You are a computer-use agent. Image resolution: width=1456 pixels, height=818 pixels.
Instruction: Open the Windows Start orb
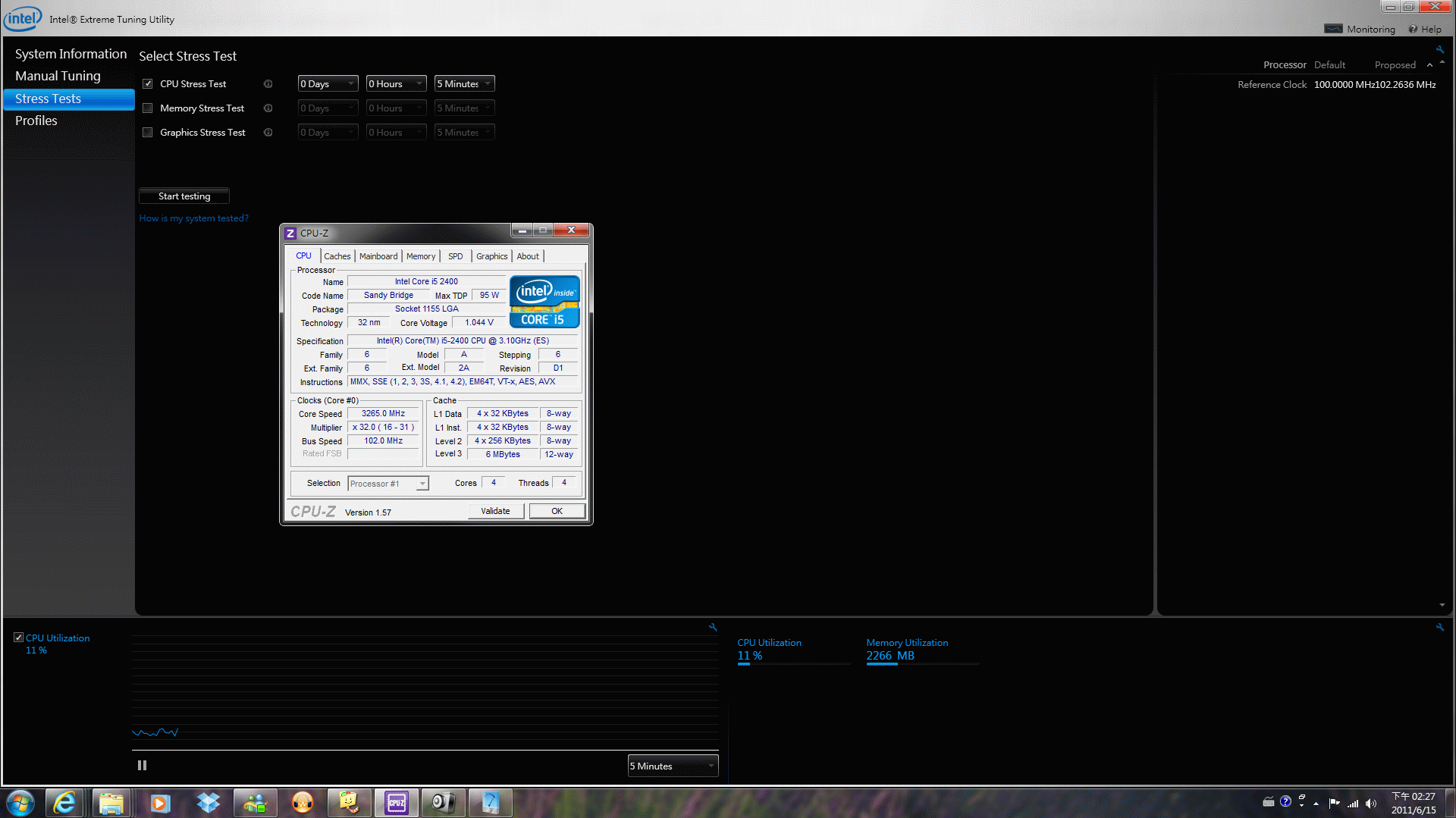20,803
